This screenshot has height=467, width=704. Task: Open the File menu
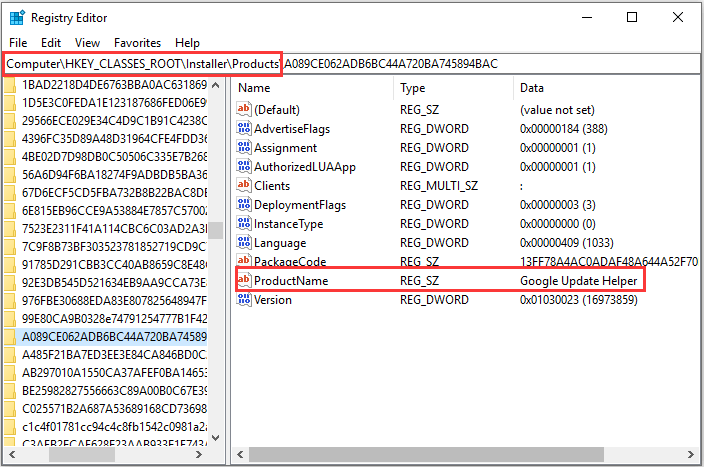(18, 43)
